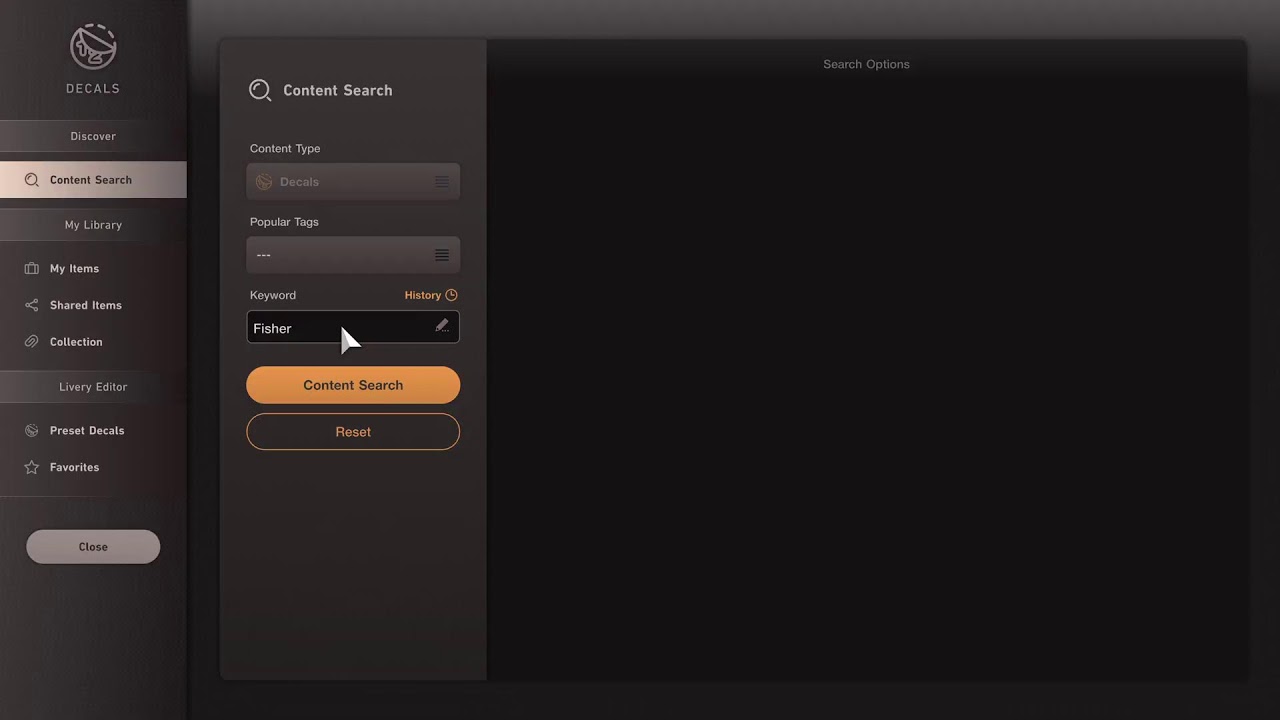
Task: Click the Decals logo icon
Action: [x=93, y=47]
